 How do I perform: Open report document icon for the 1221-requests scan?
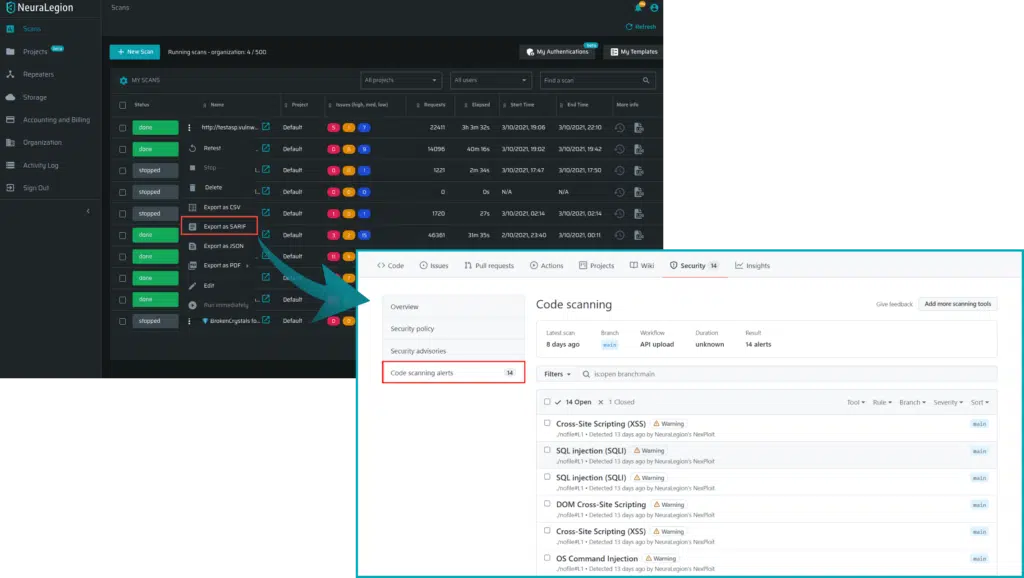(639, 170)
